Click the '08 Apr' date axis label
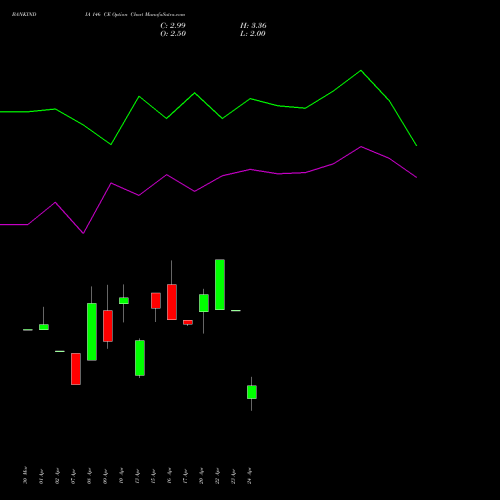Image resolution: width=500 pixels, height=500 pixels. coord(89,476)
